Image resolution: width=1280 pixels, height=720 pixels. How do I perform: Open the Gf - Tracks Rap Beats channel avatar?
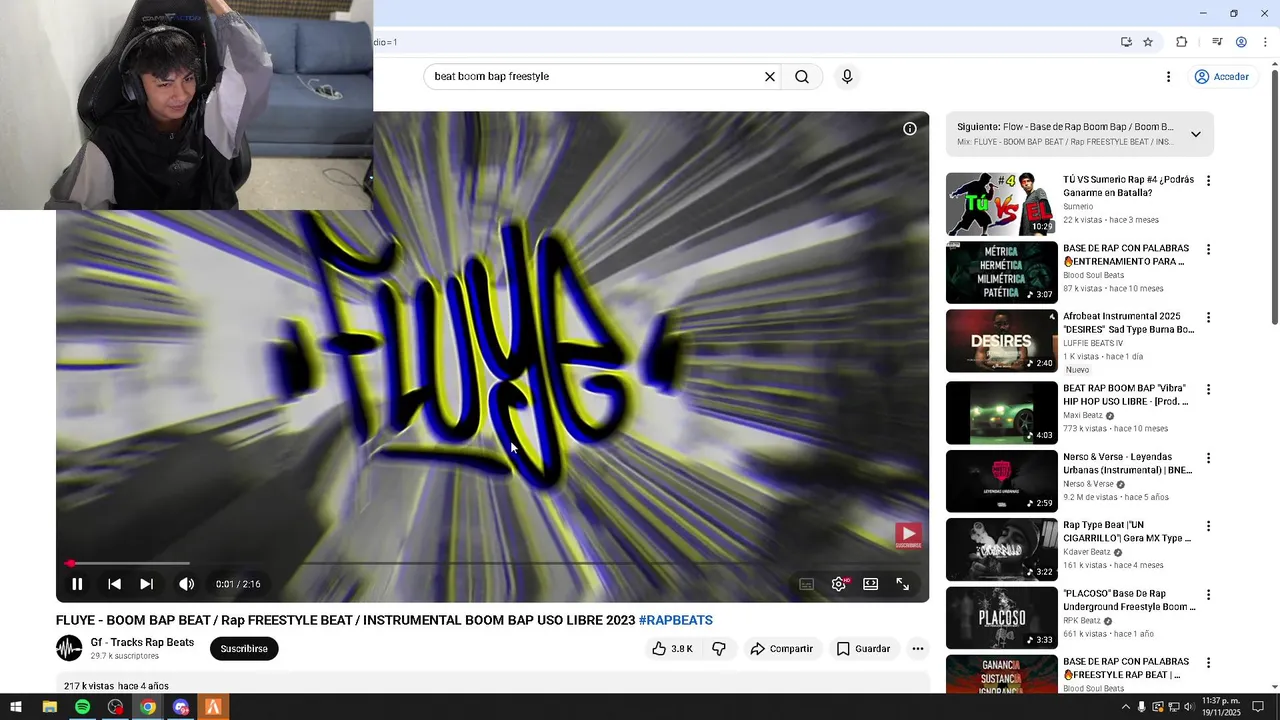[x=69, y=648]
